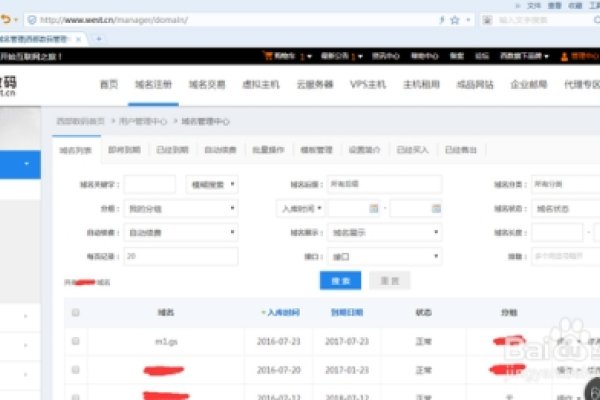The height and width of the screenshot is (400, 600).
Task: Click the browser search text box
Action: click(x=543, y=20)
